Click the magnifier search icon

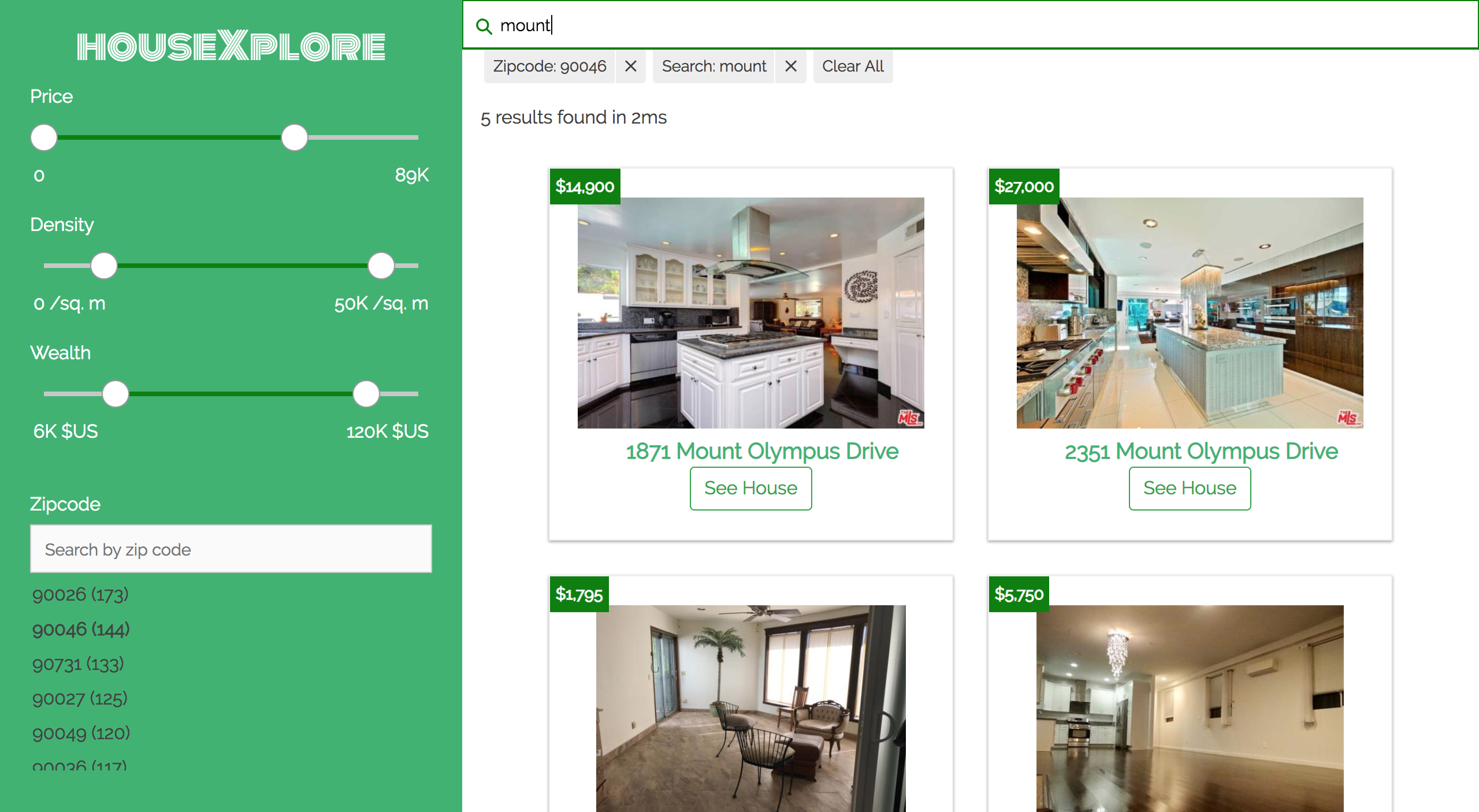(x=484, y=26)
